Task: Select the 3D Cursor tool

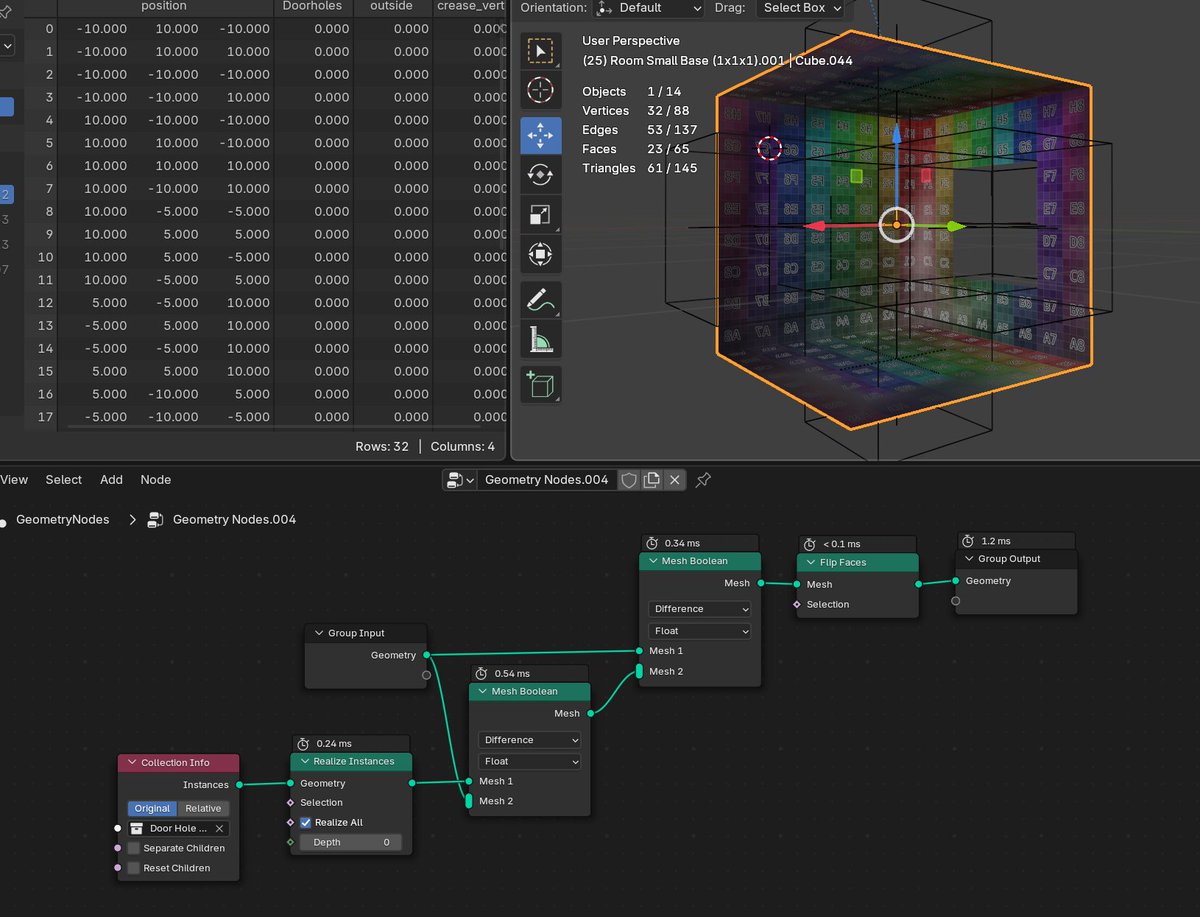Action: [x=541, y=90]
